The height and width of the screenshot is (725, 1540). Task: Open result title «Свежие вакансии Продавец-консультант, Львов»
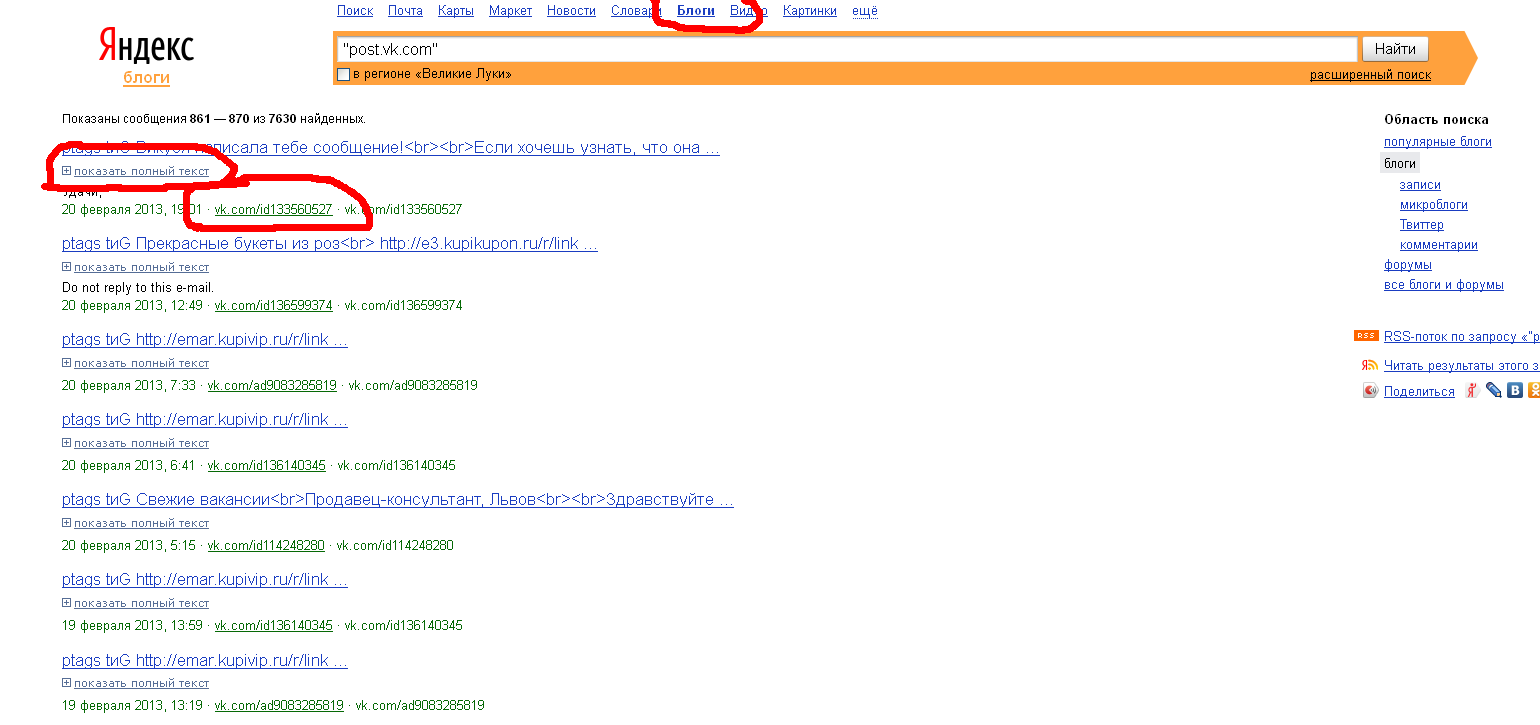(398, 500)
